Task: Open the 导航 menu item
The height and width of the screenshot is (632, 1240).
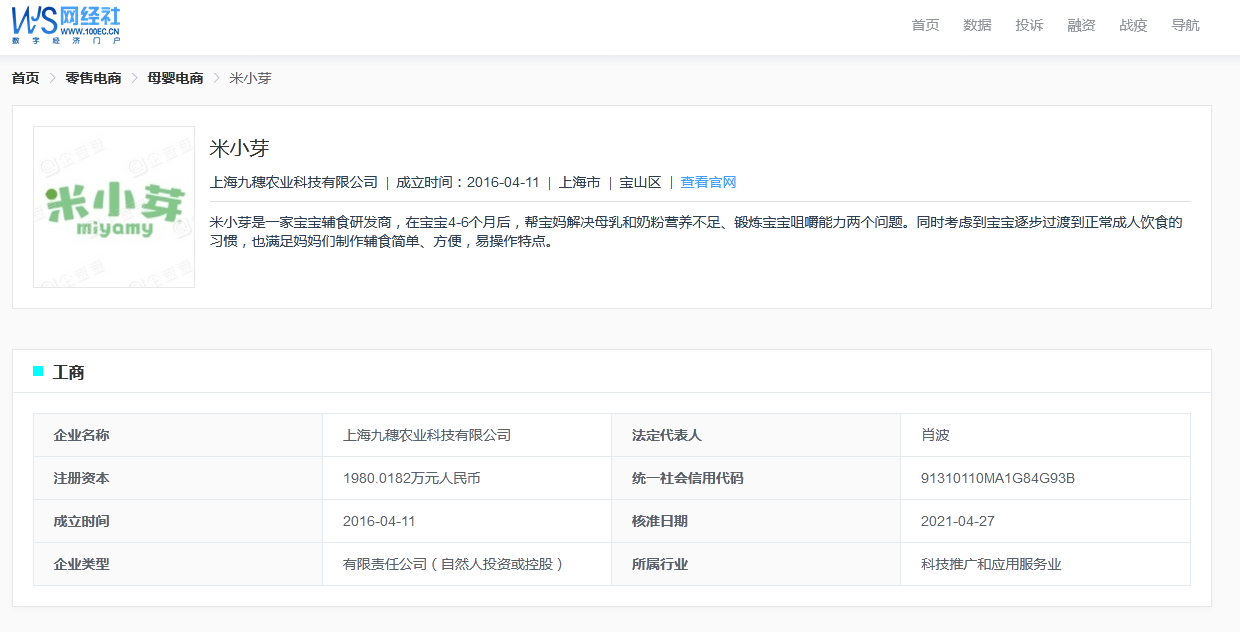Action: click(1185, 25)
